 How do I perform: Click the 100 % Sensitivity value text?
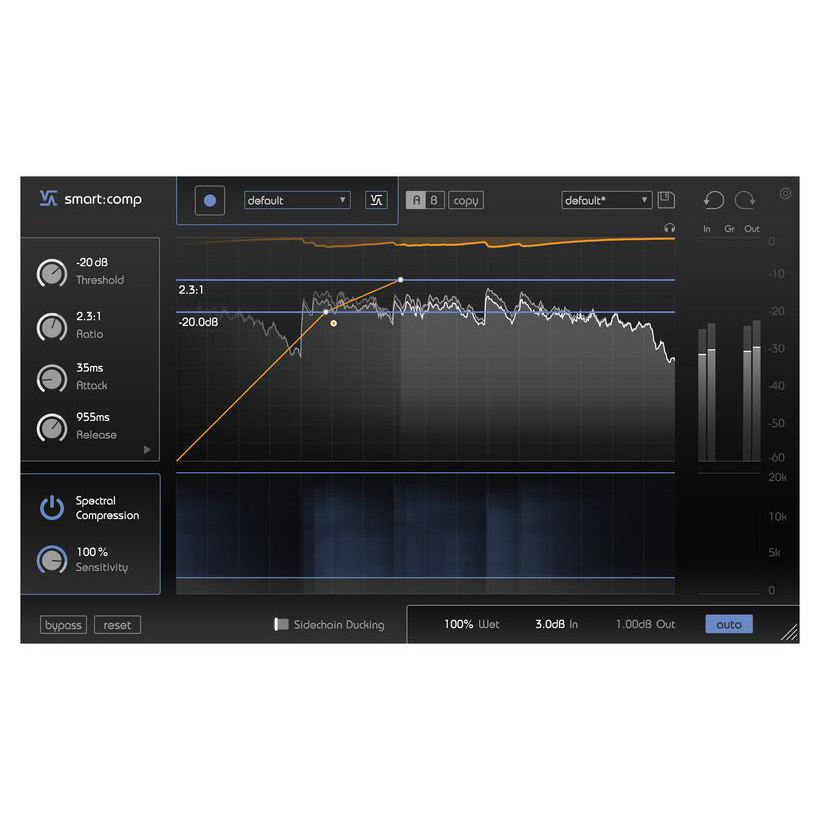point(92,552)
